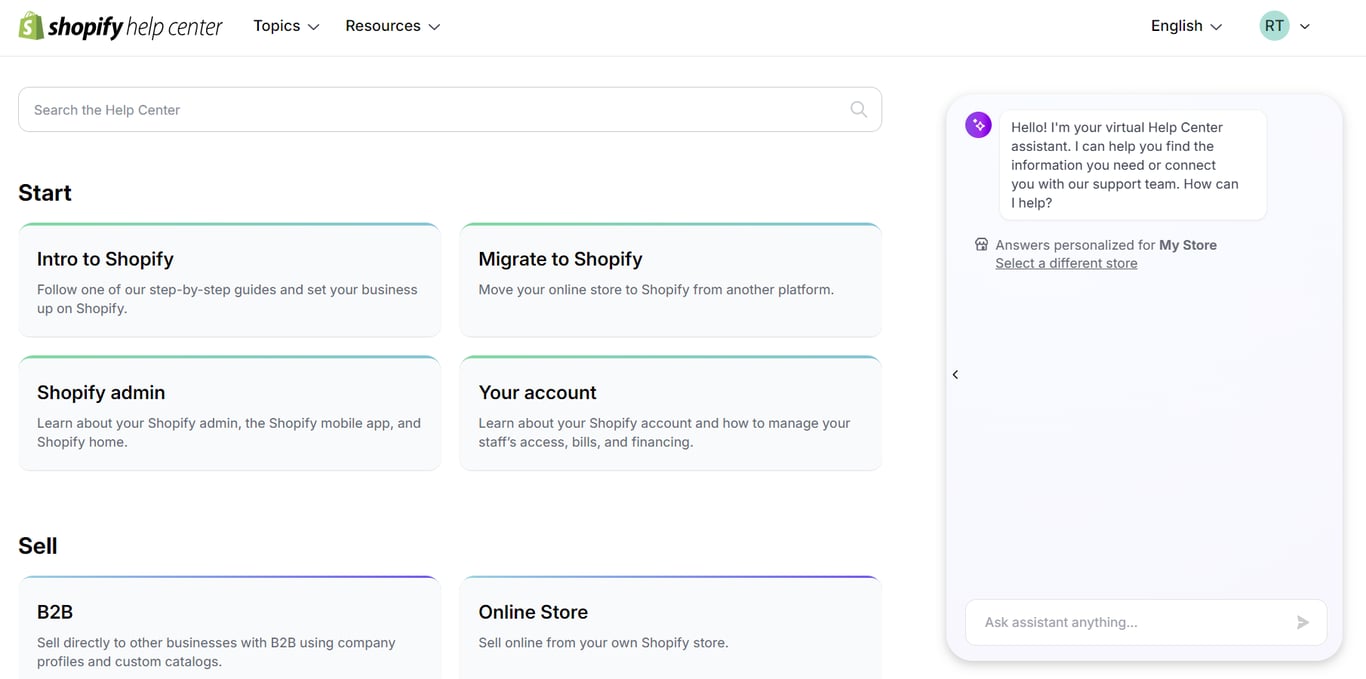Open the Your account card
The image size is (1366, 679).
pos(670,413)
